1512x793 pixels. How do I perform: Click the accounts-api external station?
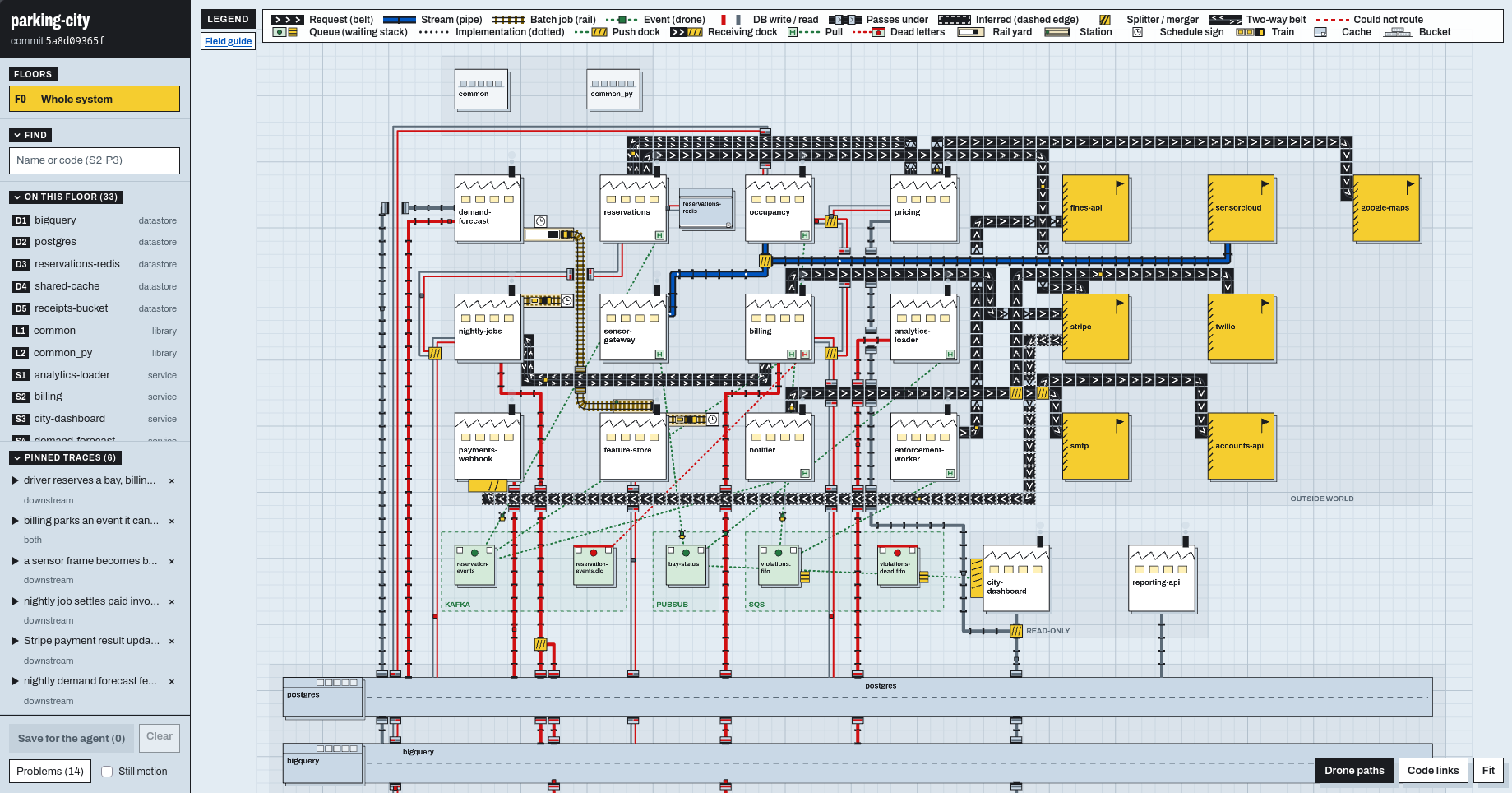(x=1241, y=447)
